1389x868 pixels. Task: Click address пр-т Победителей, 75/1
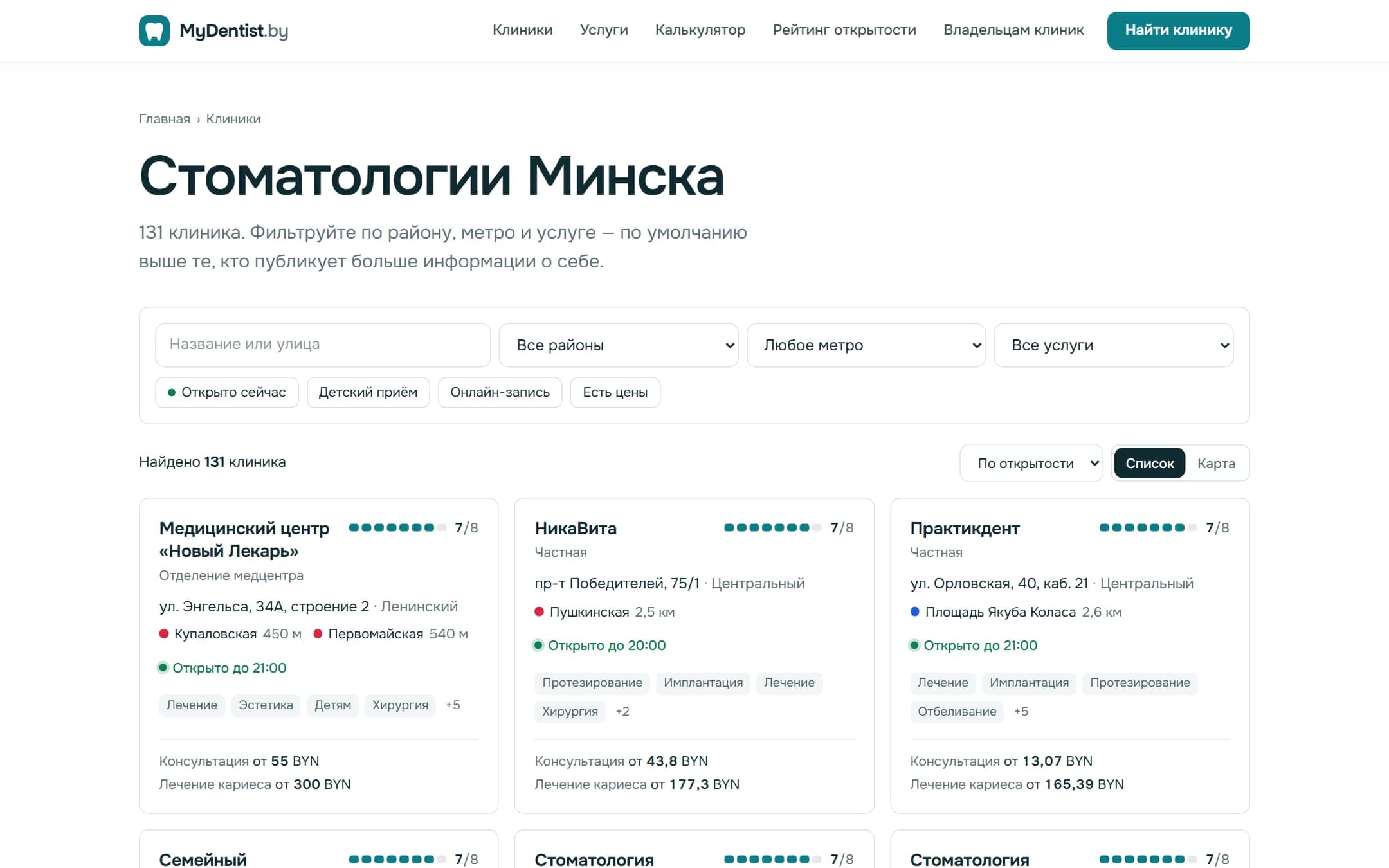[617, 583]
